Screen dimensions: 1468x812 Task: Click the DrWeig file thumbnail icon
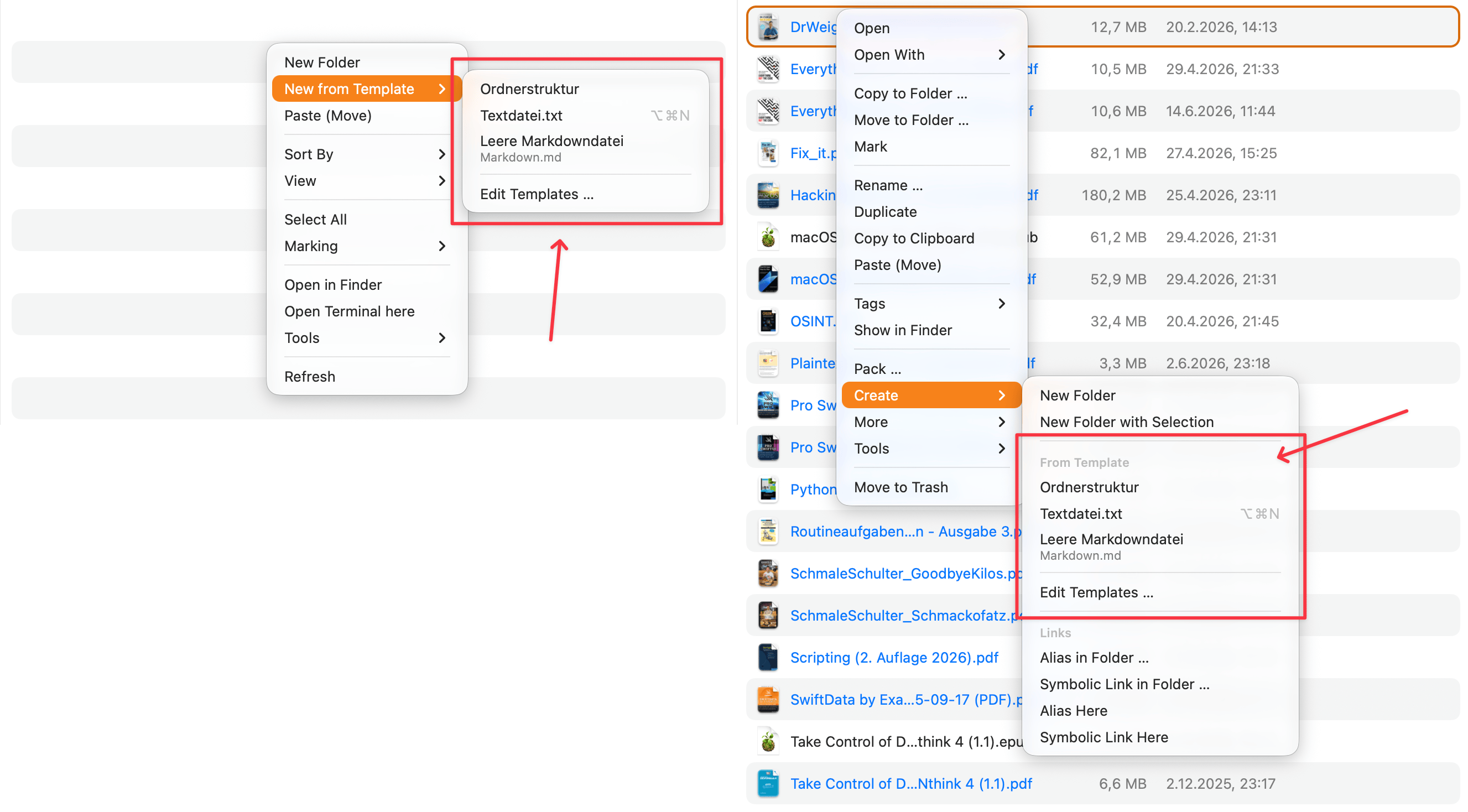[x=768, y=27]
